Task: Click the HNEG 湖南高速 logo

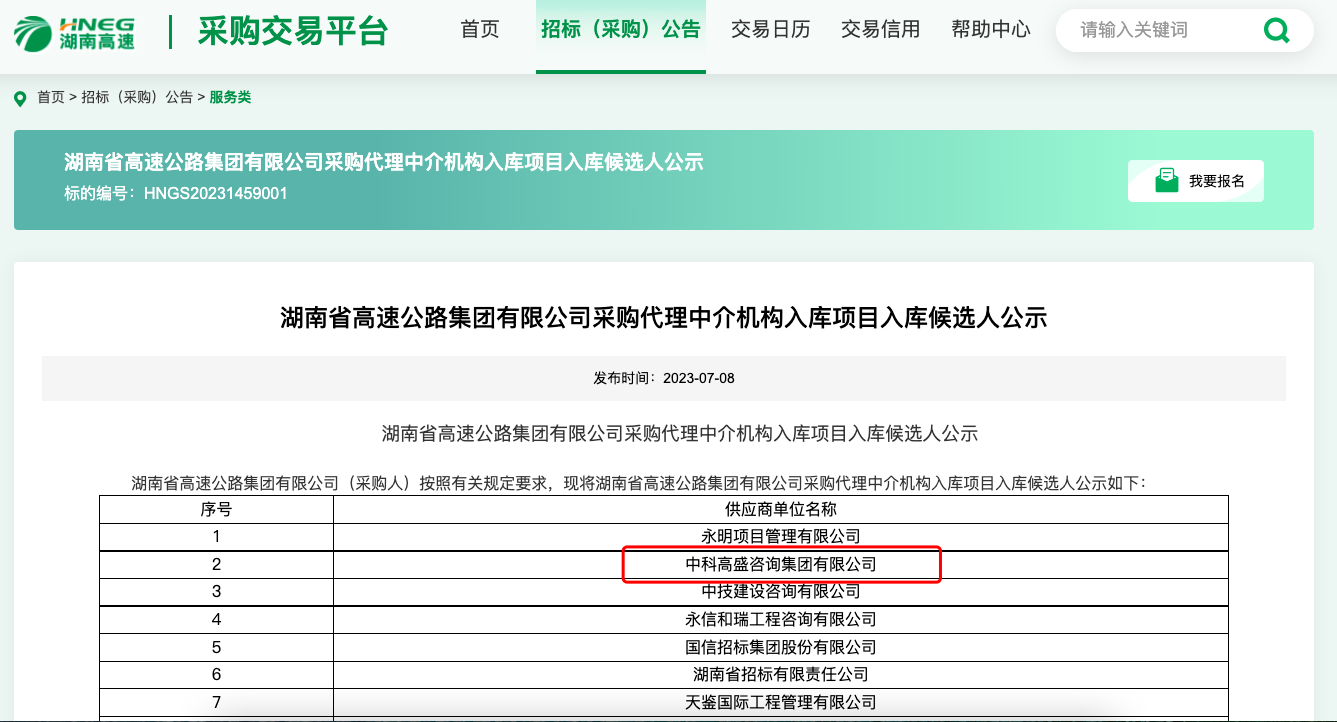Action: [74, 33]
